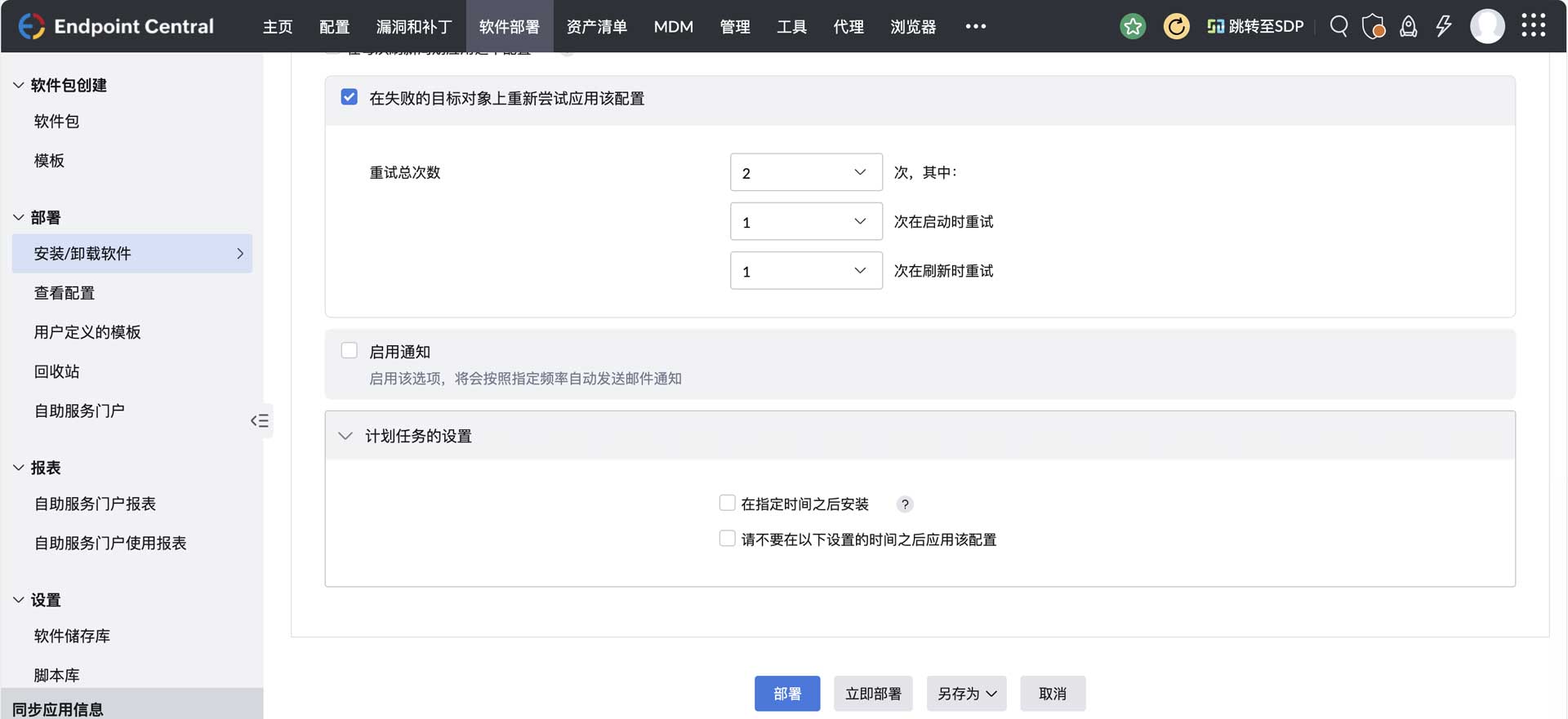Click the 跳转至SDP link

pyautogui.click(x=1255, y=26)
